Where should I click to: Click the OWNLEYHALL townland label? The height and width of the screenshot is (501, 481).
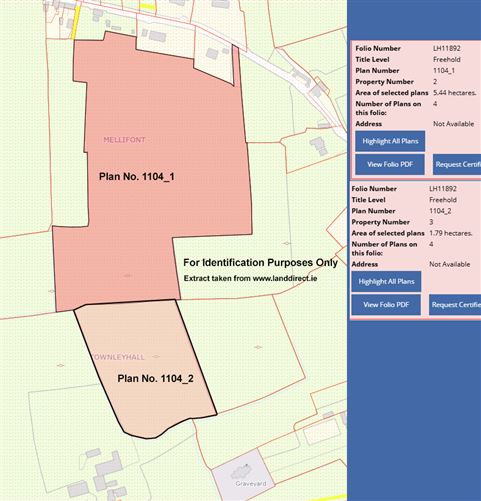[120, 357]
